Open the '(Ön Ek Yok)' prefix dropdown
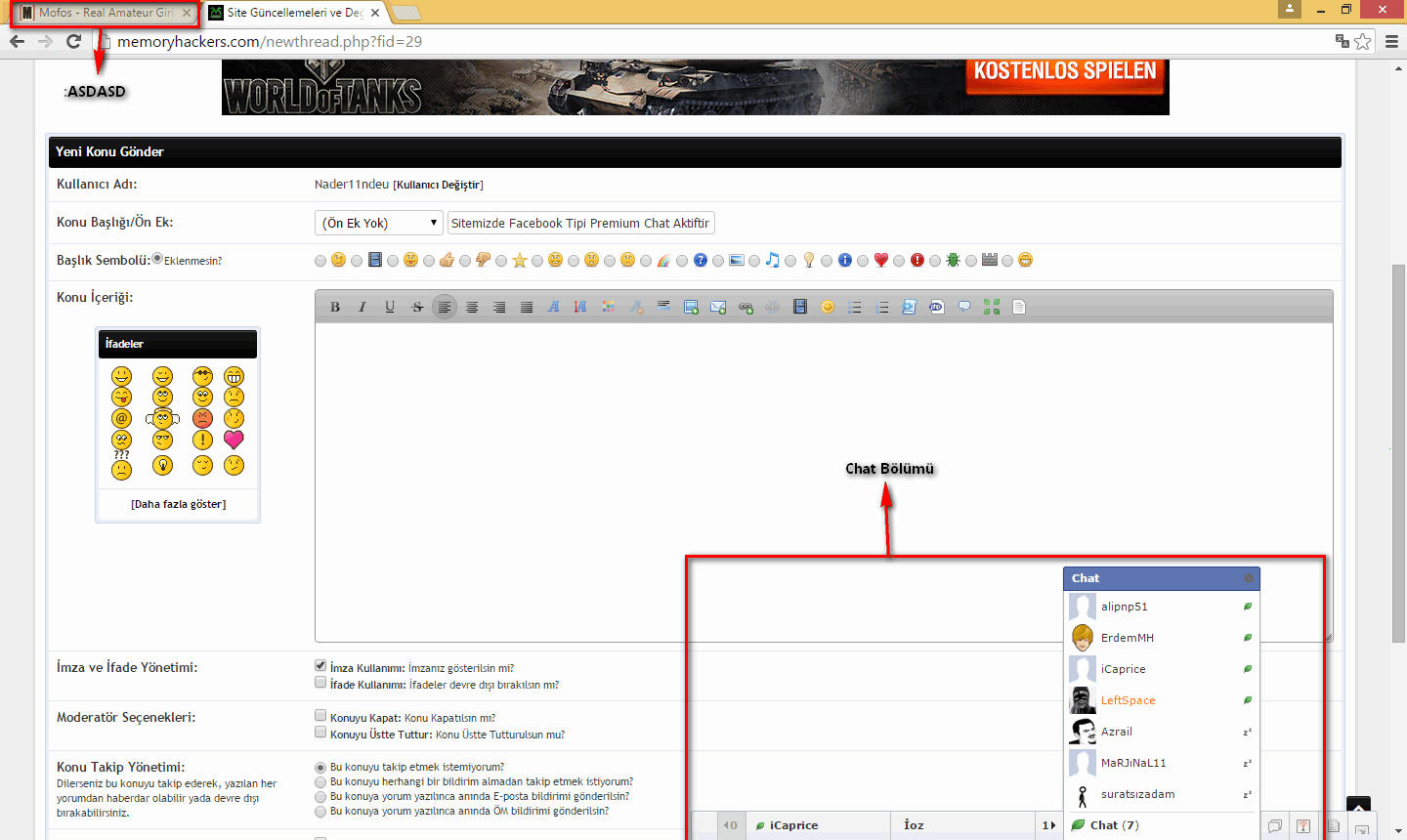Viewport: 1407px width, 840px height. pos(379,223)
